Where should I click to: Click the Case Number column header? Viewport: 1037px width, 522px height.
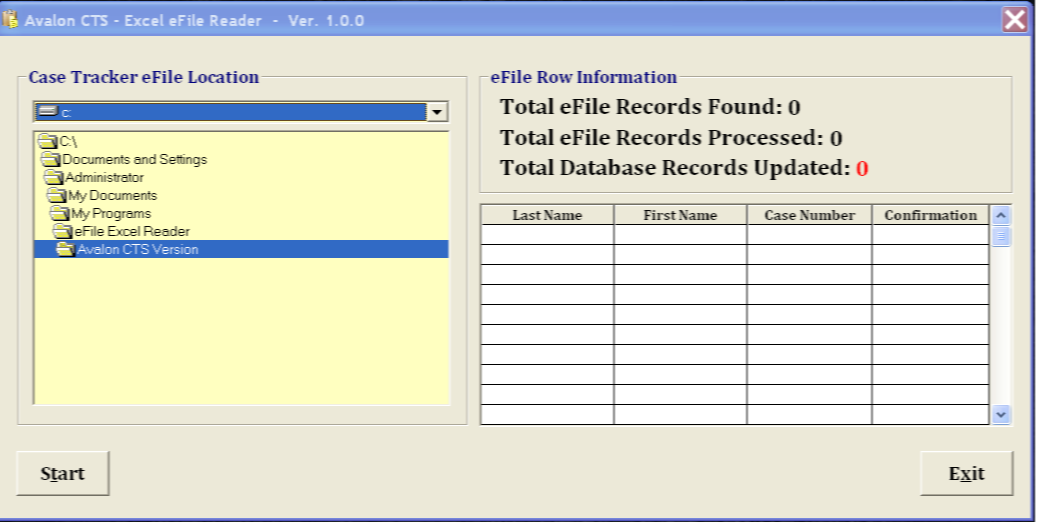tap(809, 215)
